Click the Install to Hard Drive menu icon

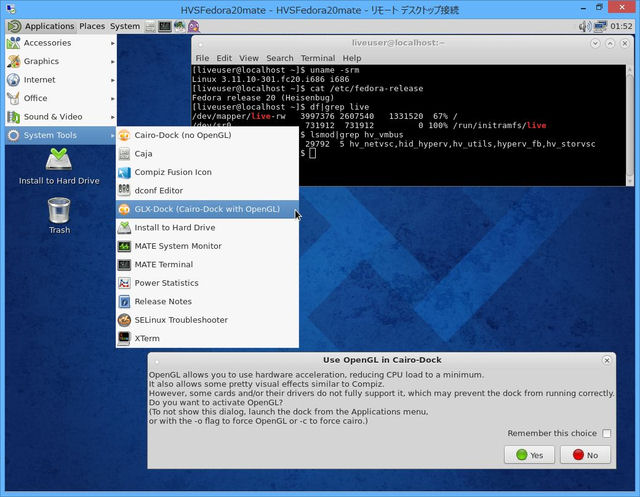pyautogui.click(x=124, y=228)
